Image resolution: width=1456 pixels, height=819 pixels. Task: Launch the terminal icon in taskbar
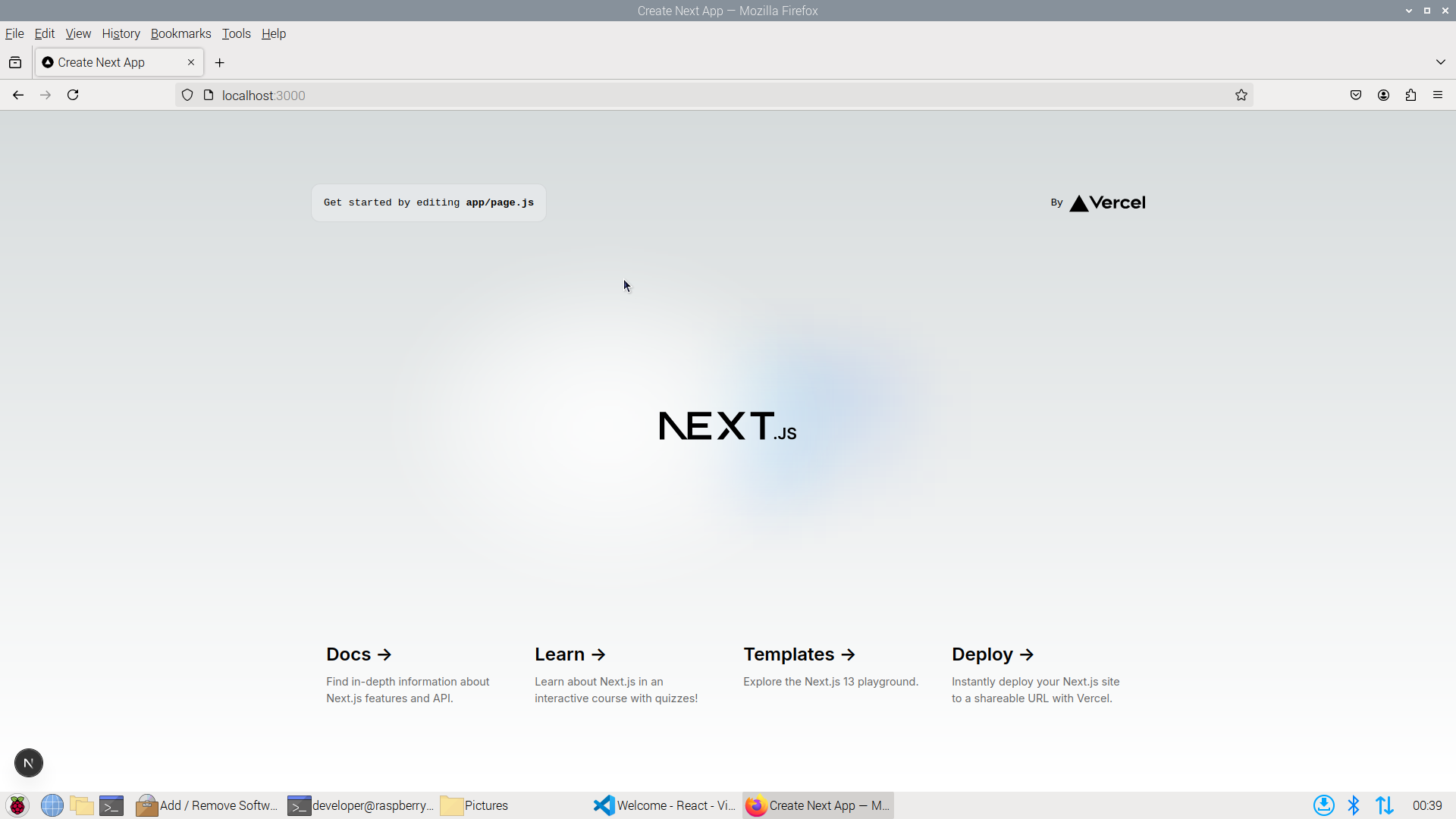111,805
